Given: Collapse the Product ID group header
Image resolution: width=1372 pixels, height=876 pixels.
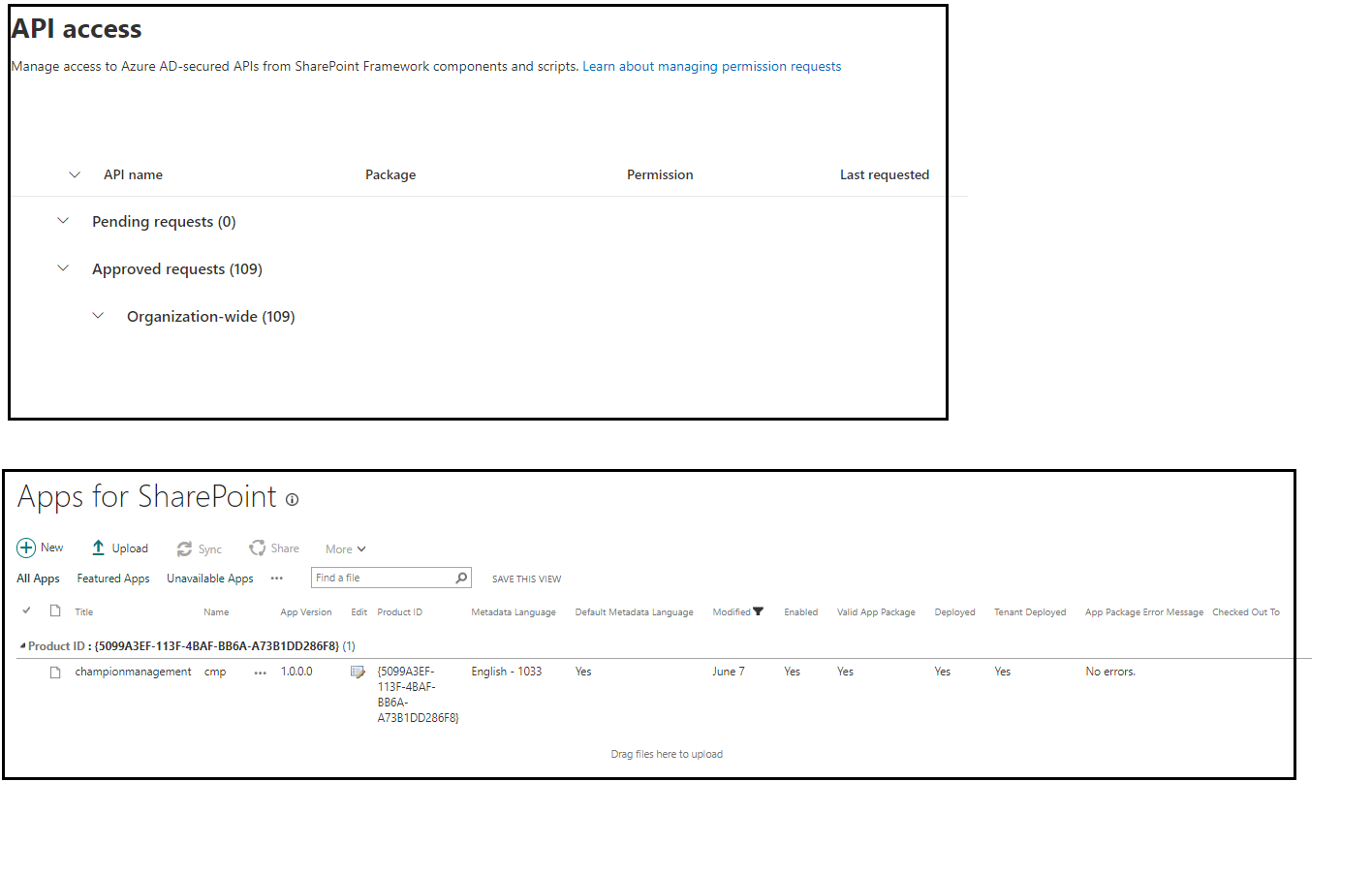Looking at the screenshot, I should [21, 645].
